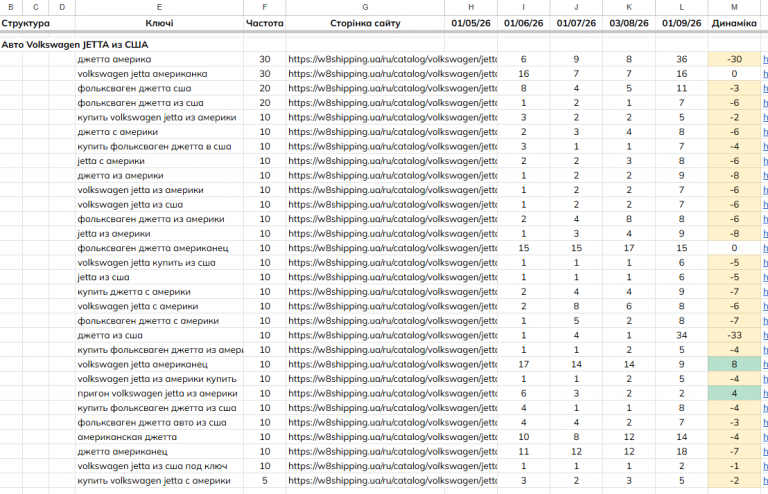Click 03/08/26 value 17 cell

tap(629, 248)
